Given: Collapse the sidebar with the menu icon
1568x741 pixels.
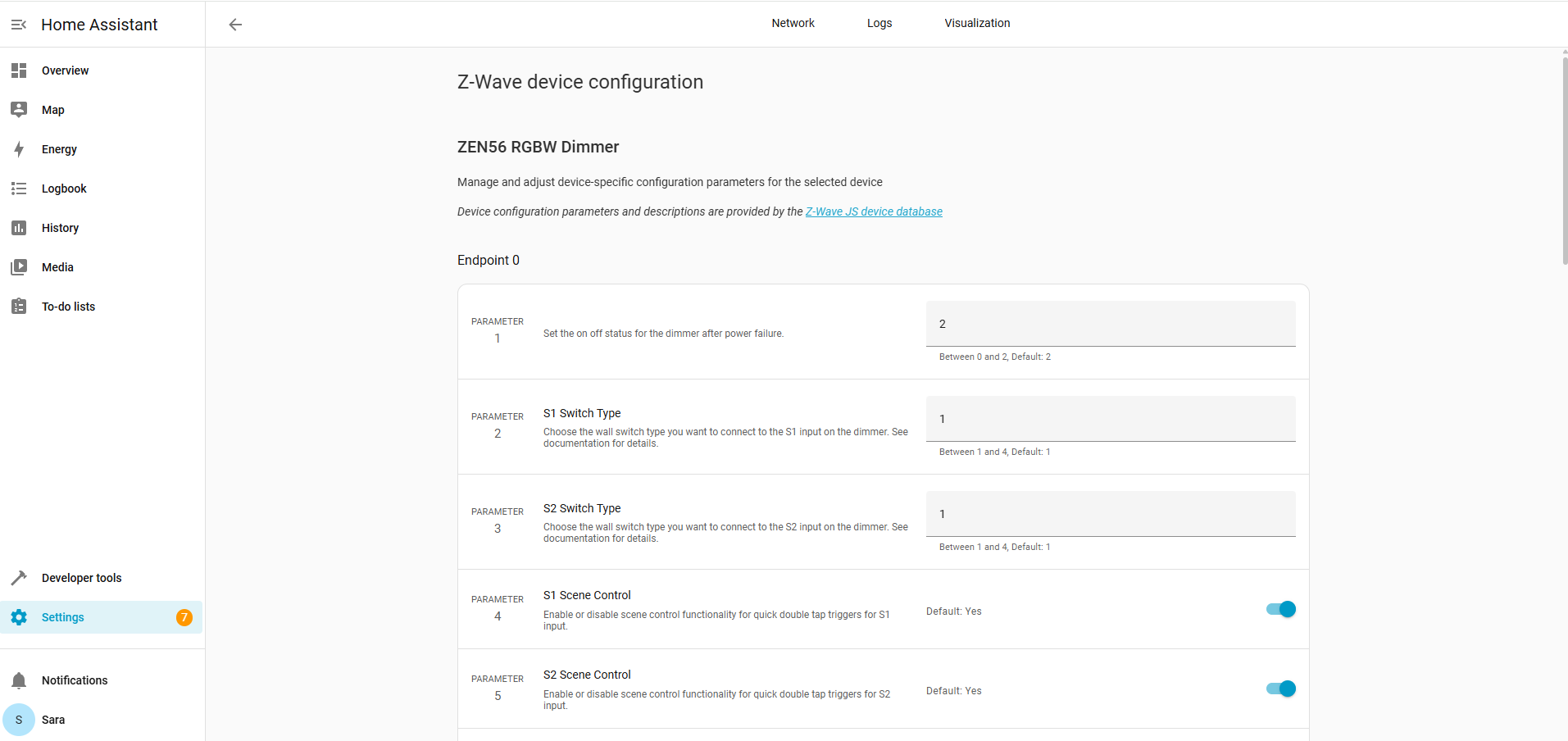Looking at the screenshot, I should coord(19,25).
